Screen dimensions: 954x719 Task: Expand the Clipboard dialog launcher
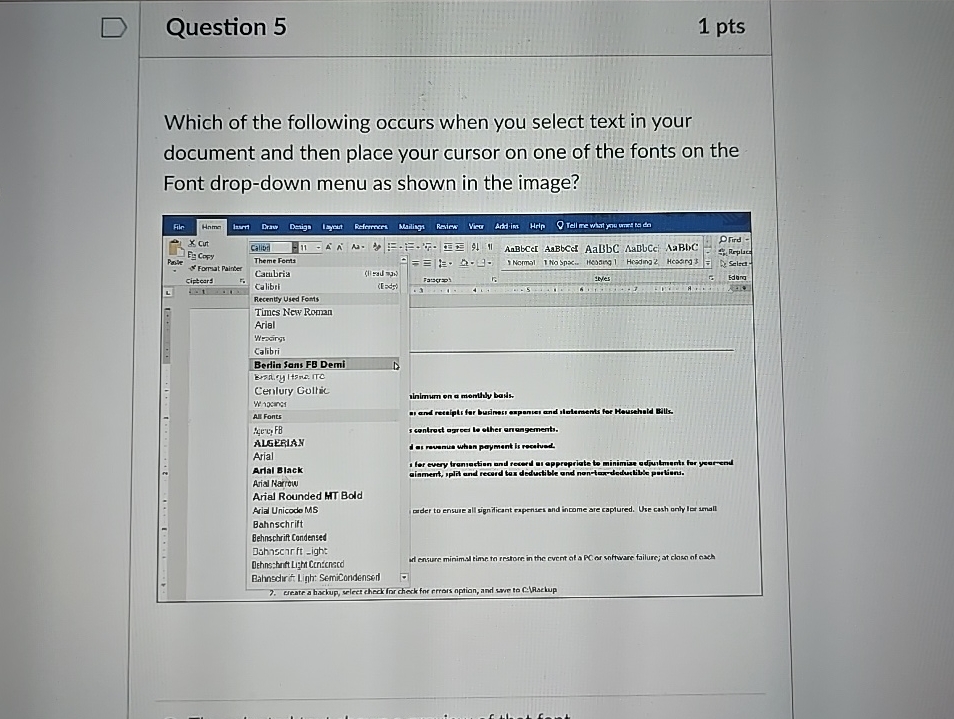click(243, 280)
